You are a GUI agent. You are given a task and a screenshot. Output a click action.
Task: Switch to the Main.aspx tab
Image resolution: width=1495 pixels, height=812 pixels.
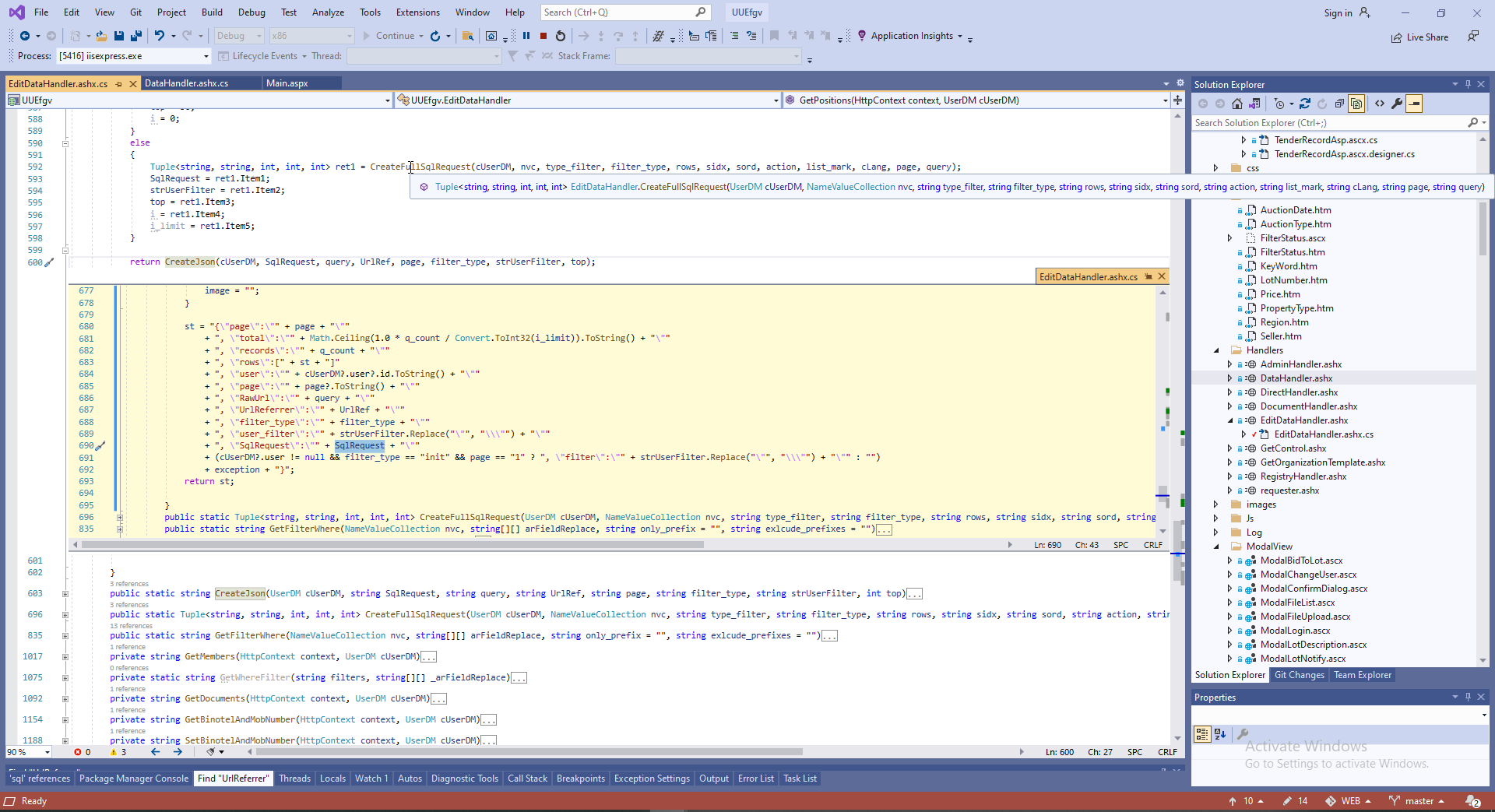point(287,83)
